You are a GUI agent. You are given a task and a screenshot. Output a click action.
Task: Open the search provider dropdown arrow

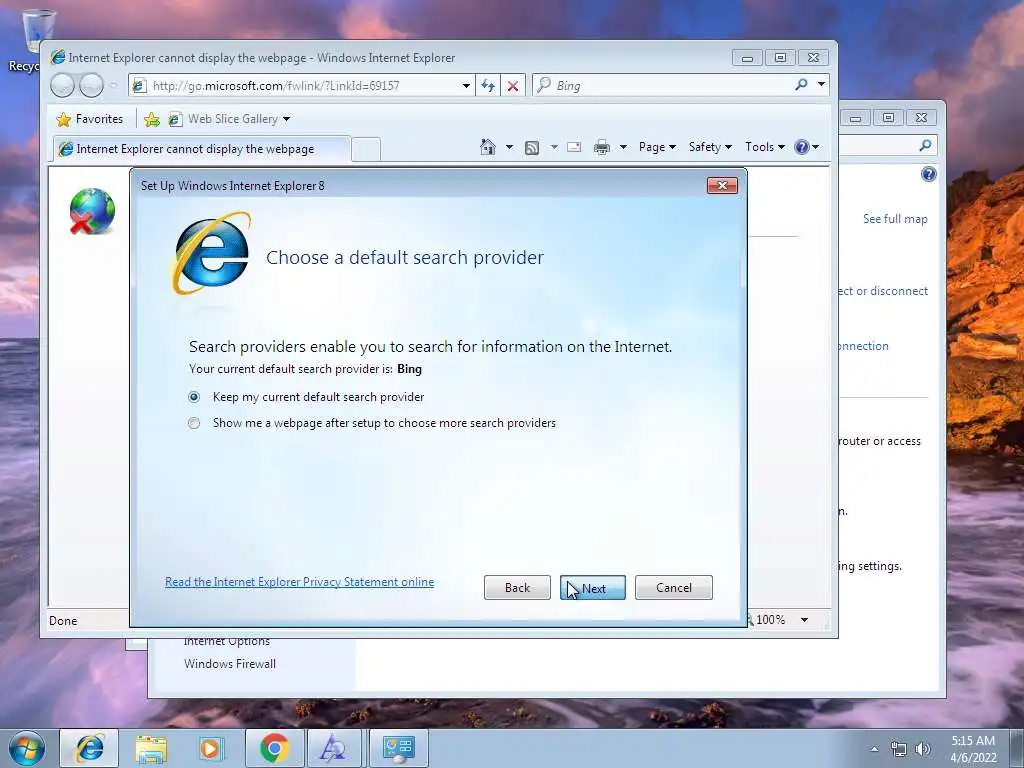(822, 85)
